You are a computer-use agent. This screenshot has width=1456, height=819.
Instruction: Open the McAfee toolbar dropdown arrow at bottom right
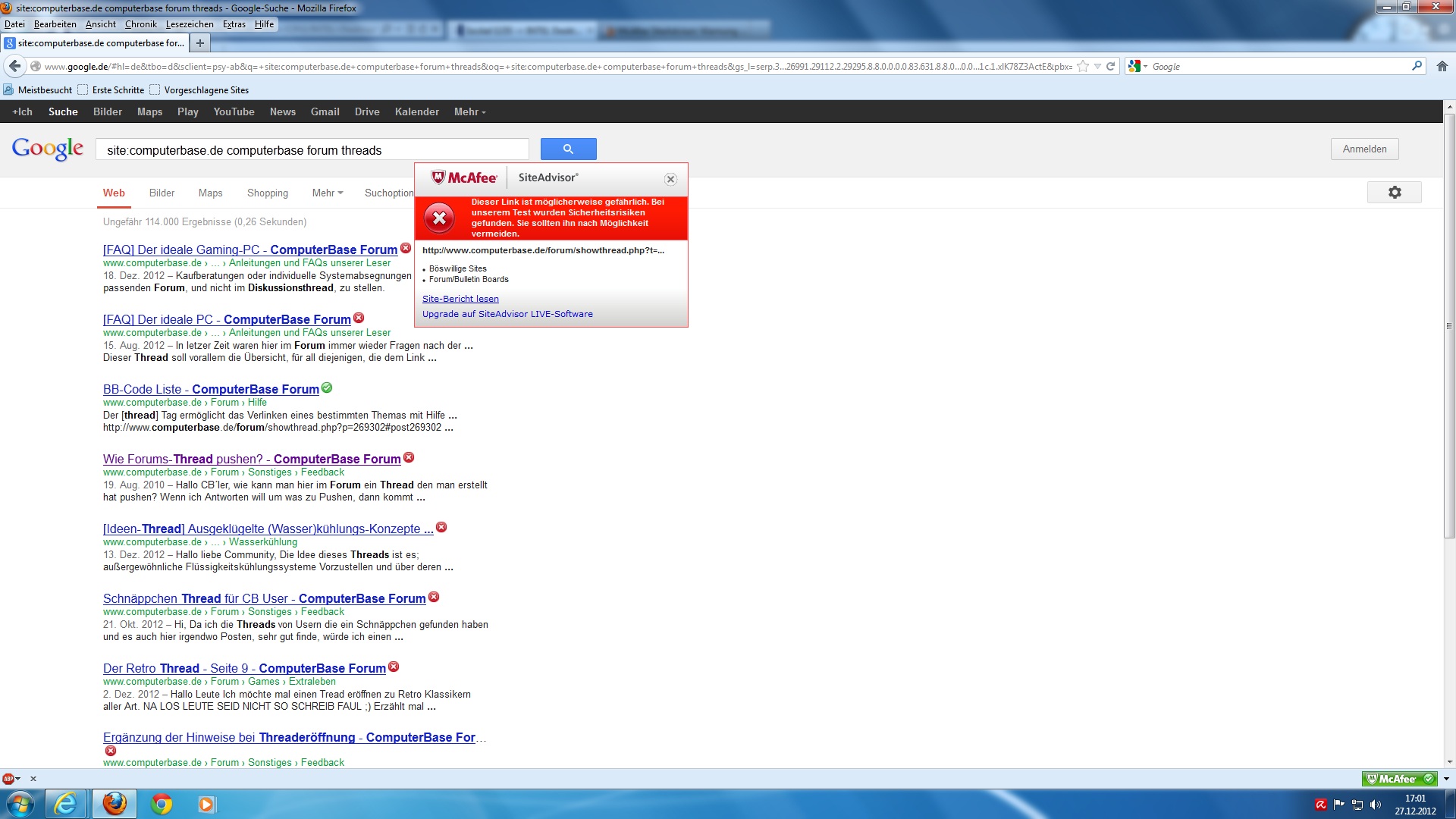1446,779
